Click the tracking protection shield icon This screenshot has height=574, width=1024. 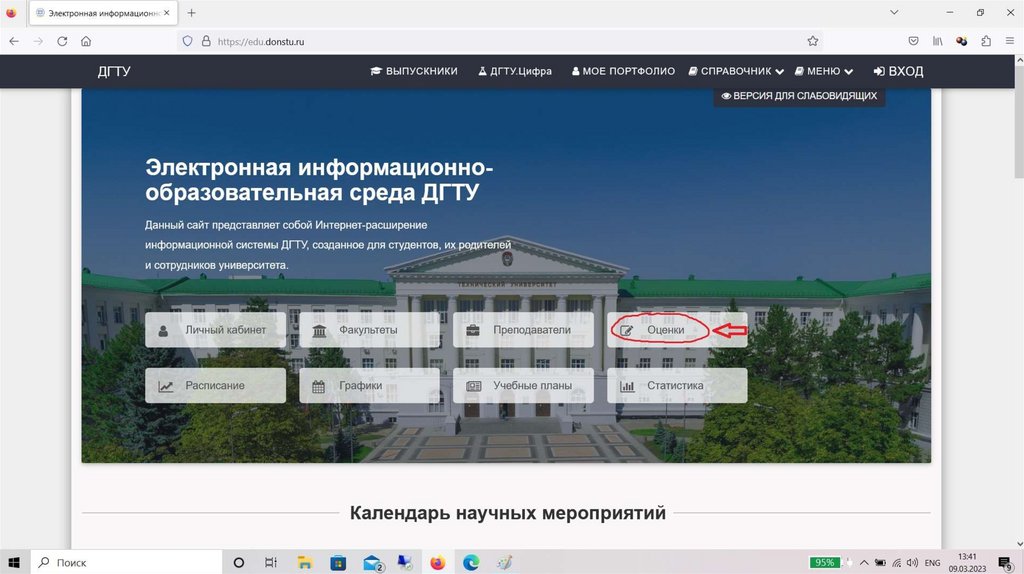point(187,41)
